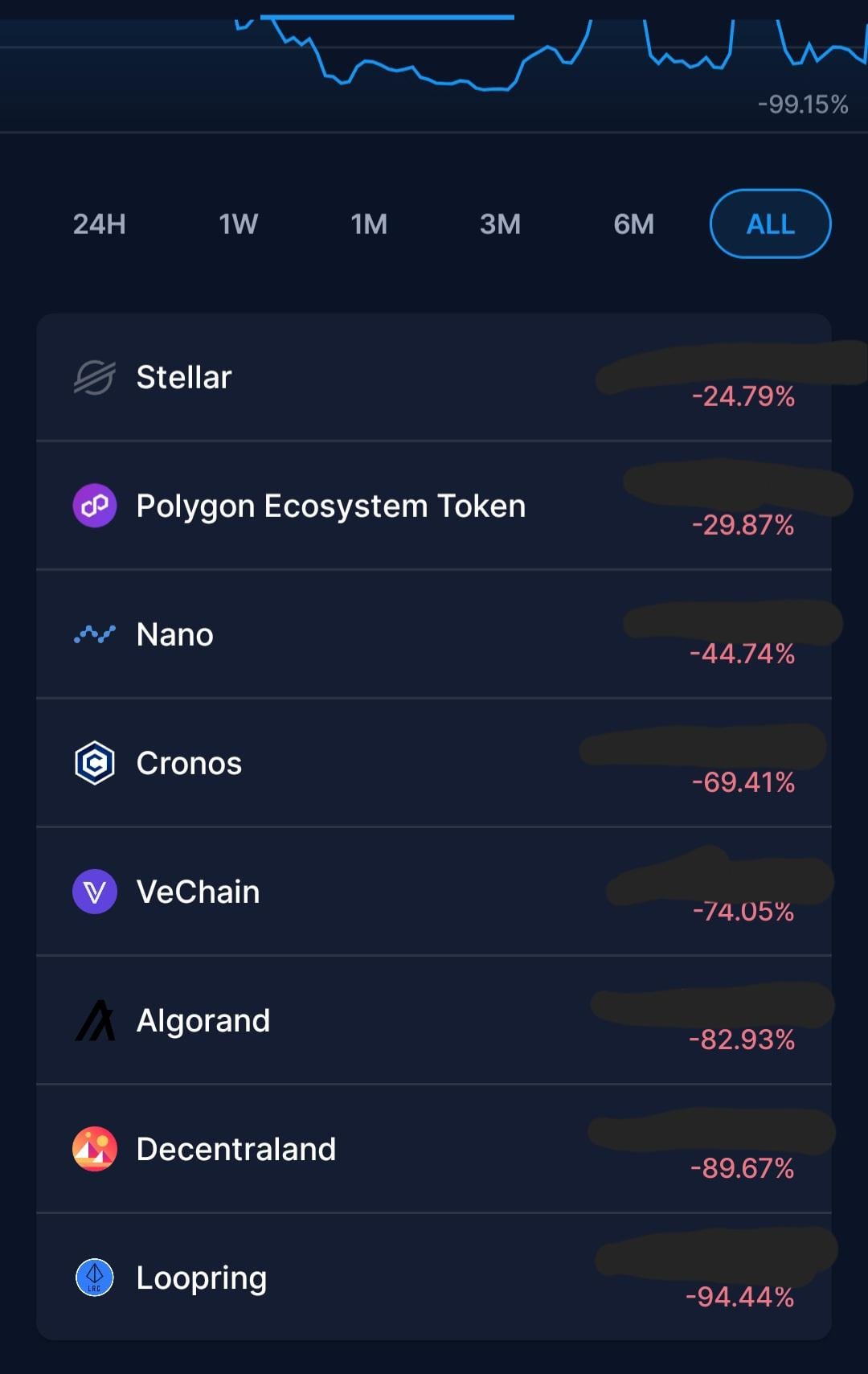The width and height of the screenshot is (868, 1374).
Task: Open the Polygon Ecosystem Token name label
Action: pyautogui.click(x=331, y=507)
